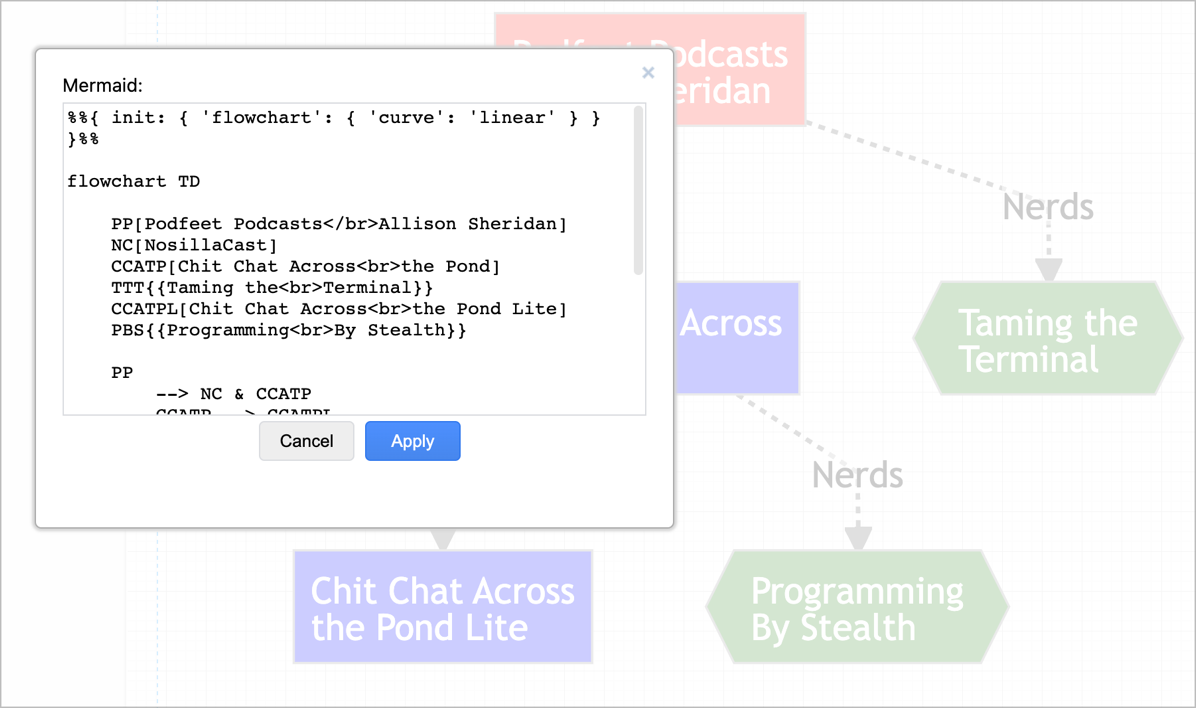Close the Mermaid dialog with the X

[648, 72]
